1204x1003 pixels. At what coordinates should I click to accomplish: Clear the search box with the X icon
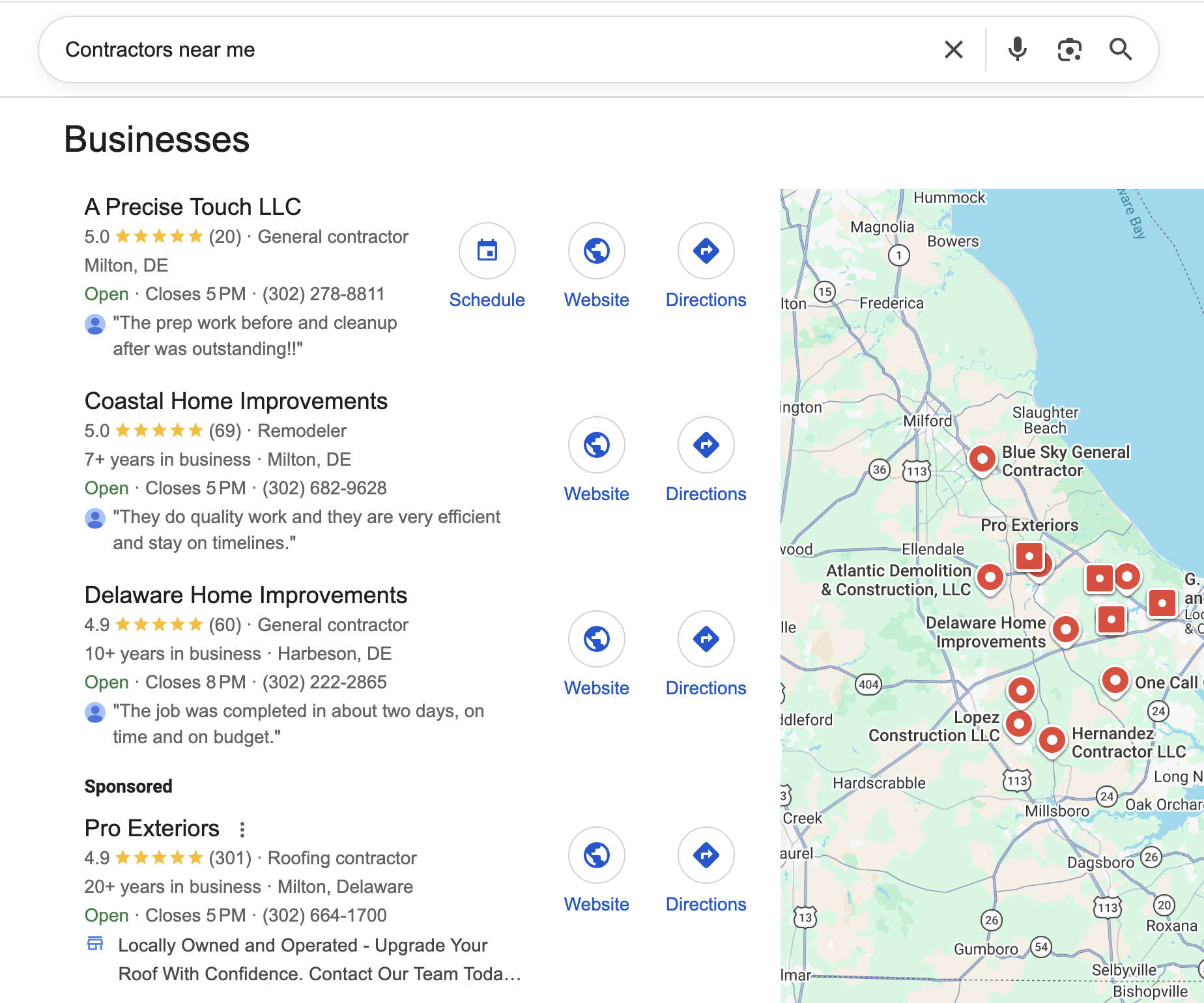pos(953,49)
